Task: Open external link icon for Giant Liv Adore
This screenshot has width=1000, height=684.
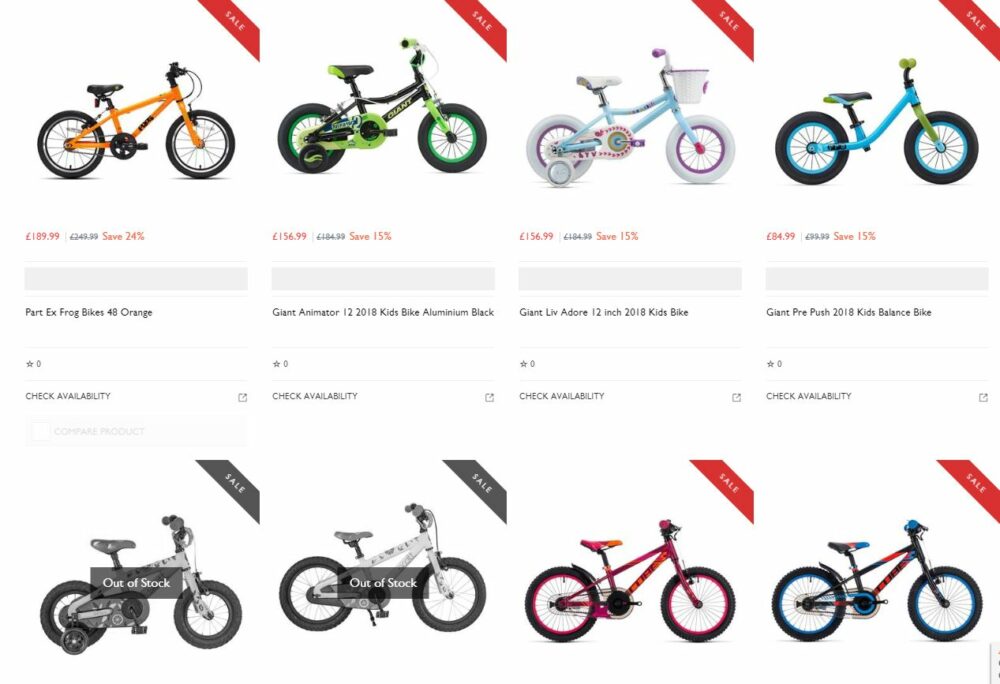Action: tap(736, 397)
